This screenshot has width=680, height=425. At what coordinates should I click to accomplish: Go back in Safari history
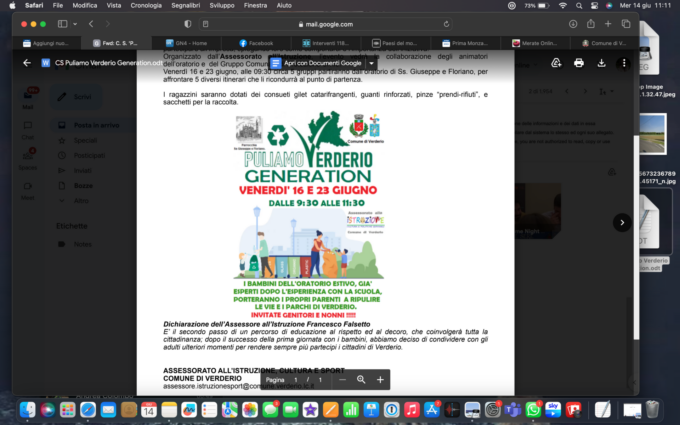point(91,24)
